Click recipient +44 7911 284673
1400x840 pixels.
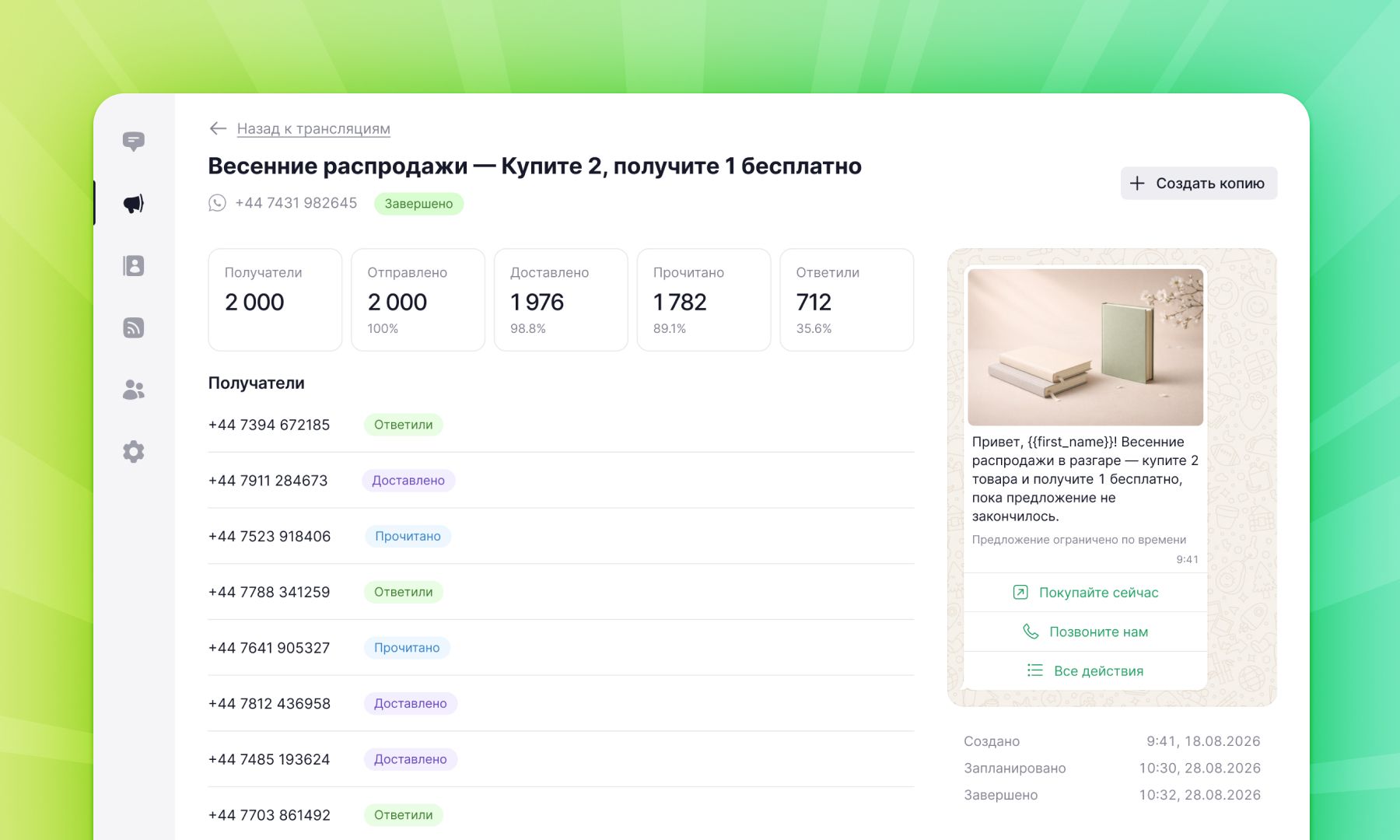(268, 481)
